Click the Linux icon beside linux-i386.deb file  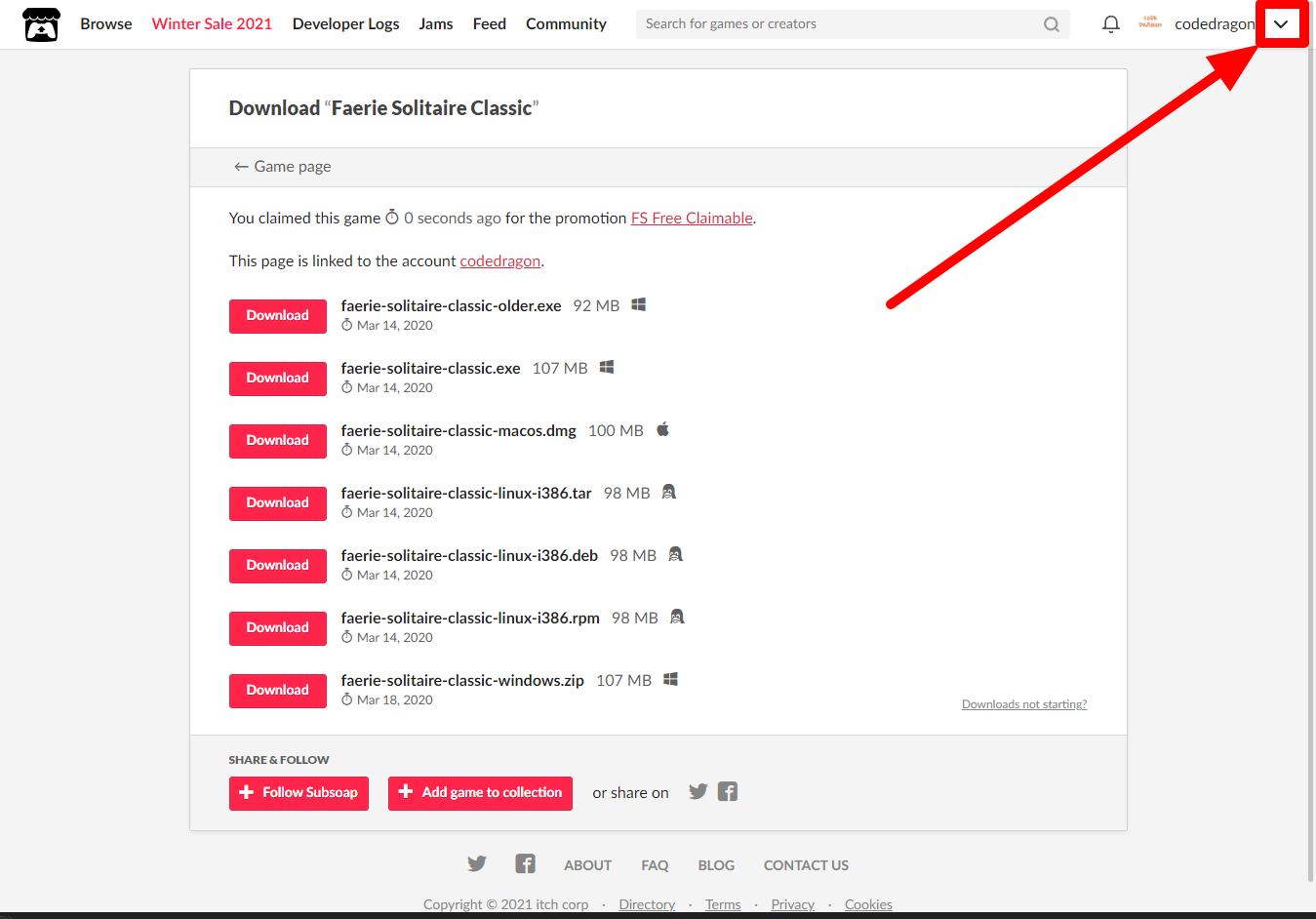pyautogui.click(x=675, y=554)
